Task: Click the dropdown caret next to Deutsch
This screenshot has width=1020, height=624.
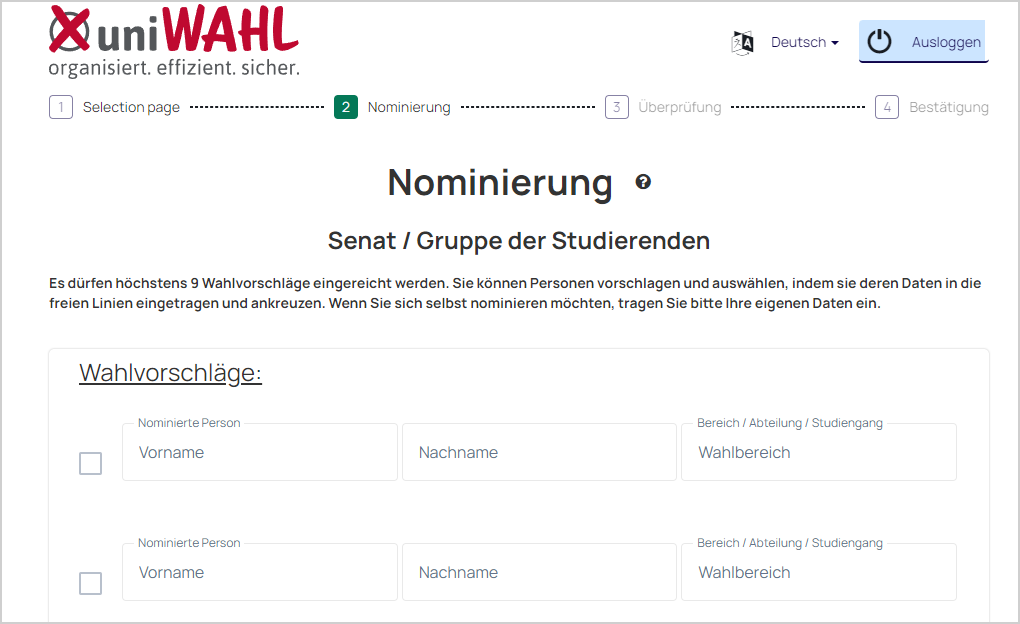Action: pos(835,43)
